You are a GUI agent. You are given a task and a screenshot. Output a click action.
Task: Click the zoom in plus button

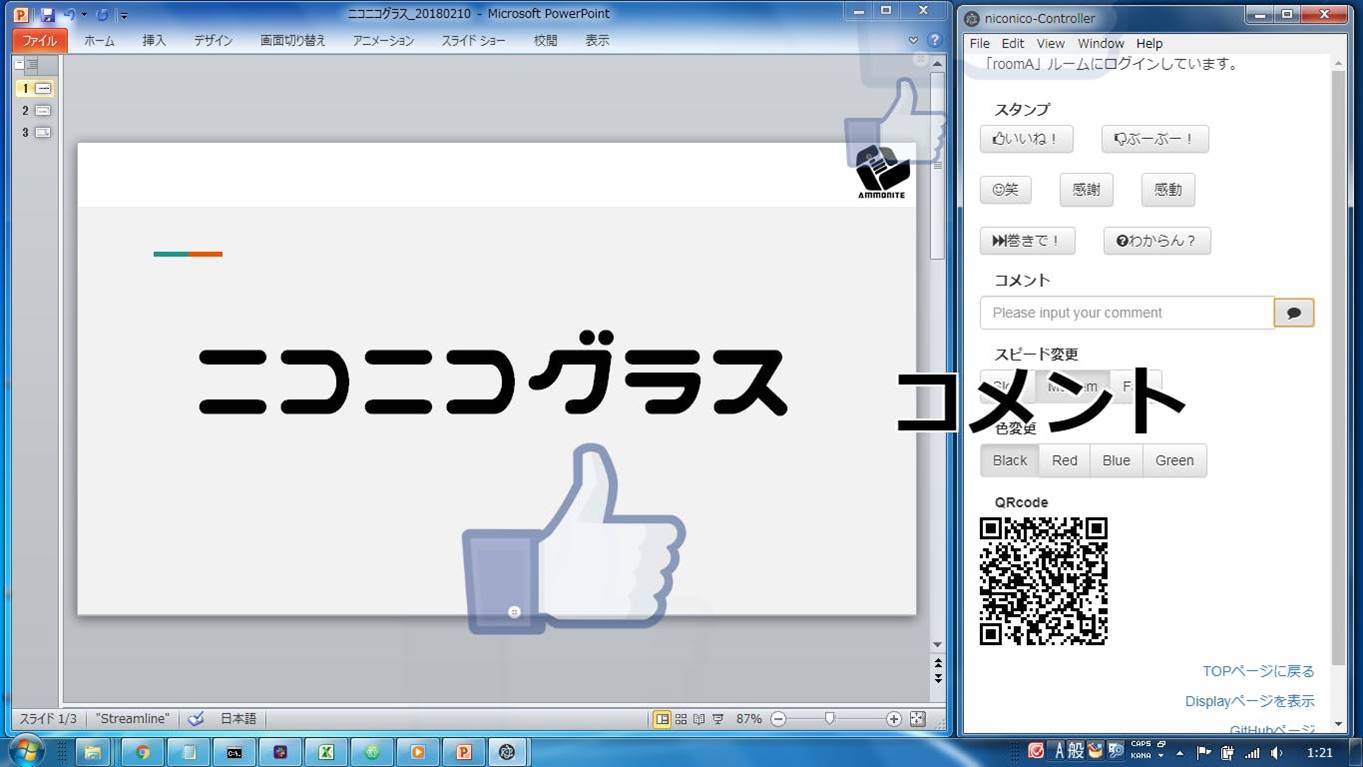(x=893, y=719)
